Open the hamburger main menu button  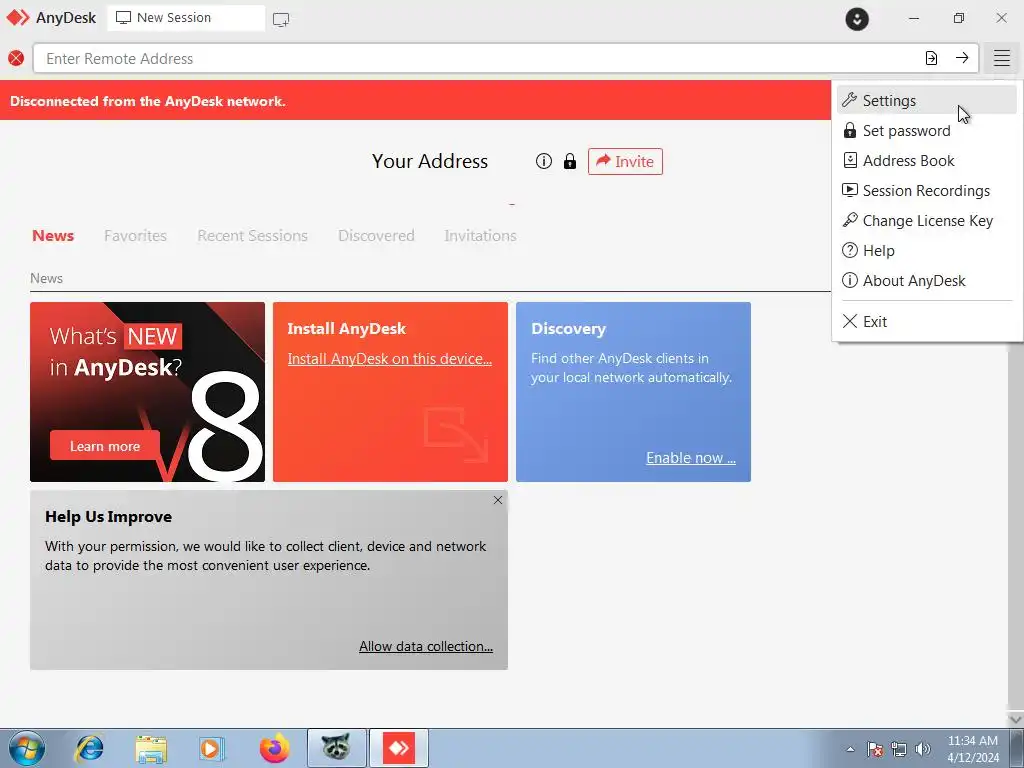[1001, 58]
